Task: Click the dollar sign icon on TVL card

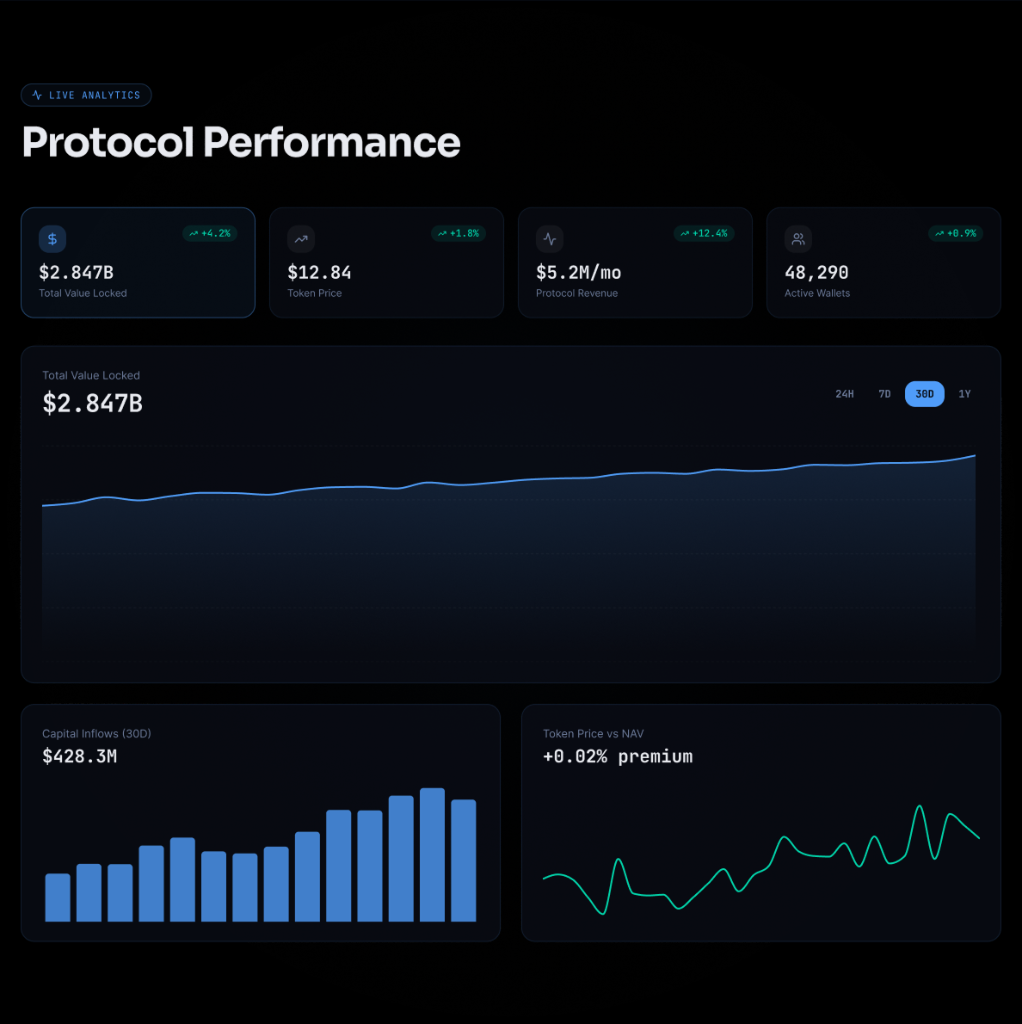Action: coord(52,239)
